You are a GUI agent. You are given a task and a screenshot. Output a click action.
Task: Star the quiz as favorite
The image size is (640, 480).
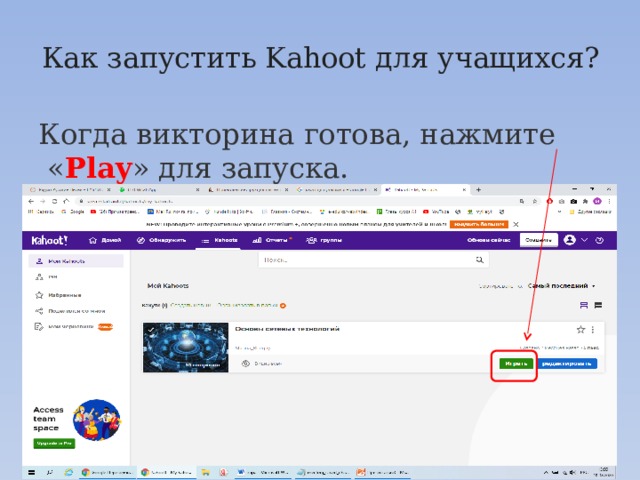pos(580,329)
